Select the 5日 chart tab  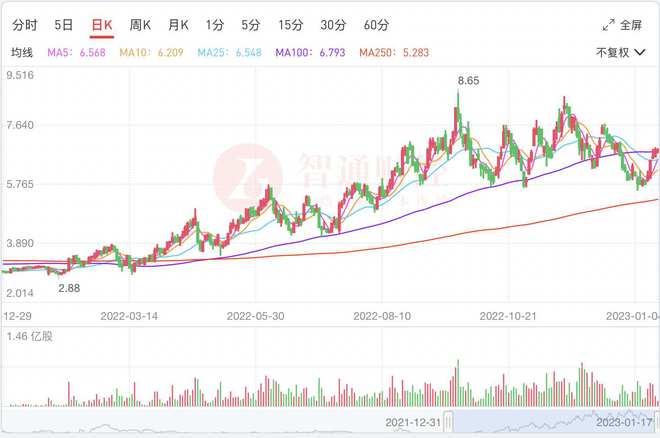(64, 25)
